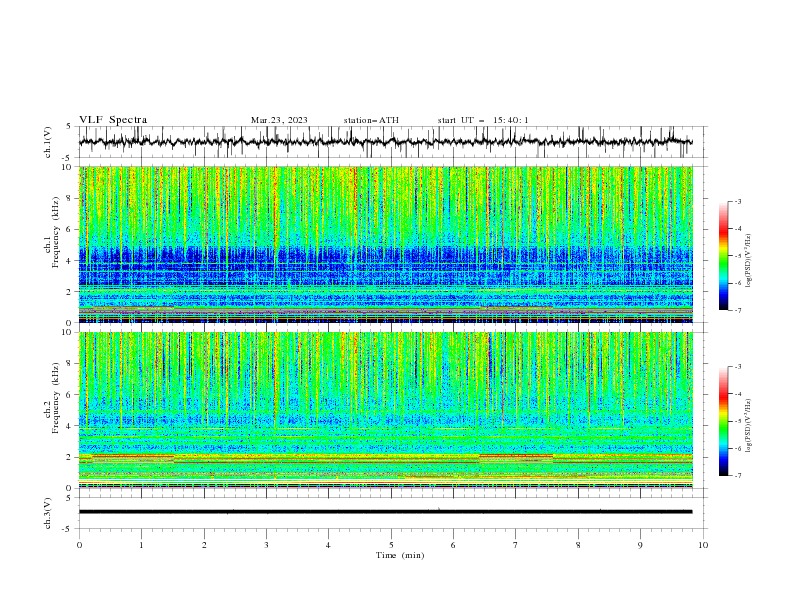Screen dimensions: 792x612
Task: Click the time axis tick label "6"
Action: coord(453,545)
